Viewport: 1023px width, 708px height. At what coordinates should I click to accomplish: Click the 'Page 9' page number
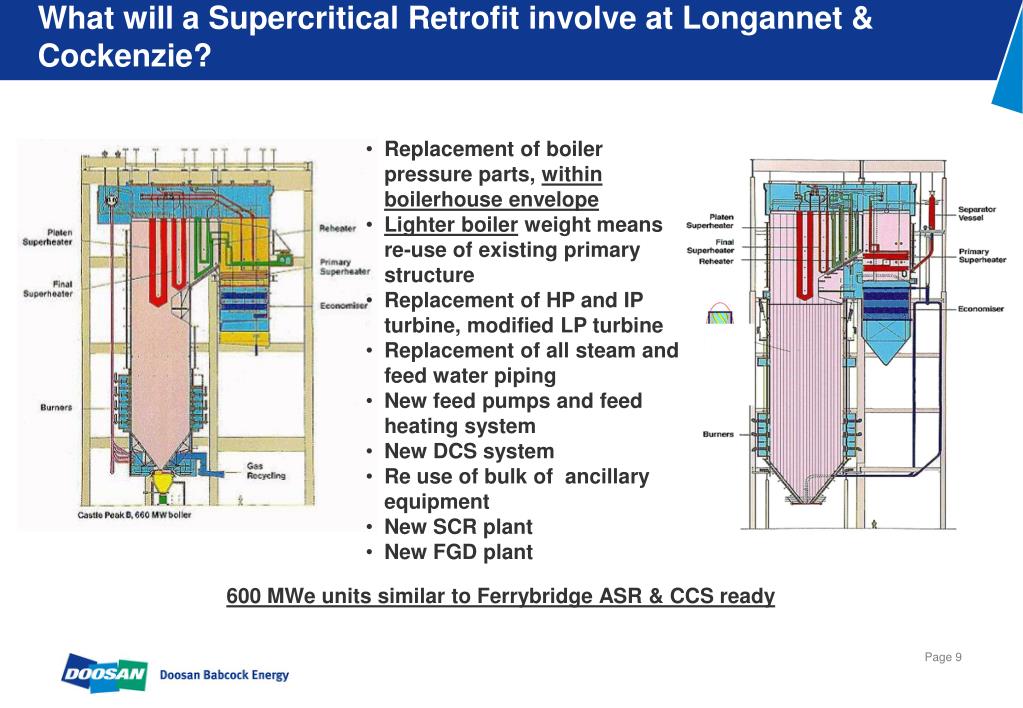(x=943, y=656)
